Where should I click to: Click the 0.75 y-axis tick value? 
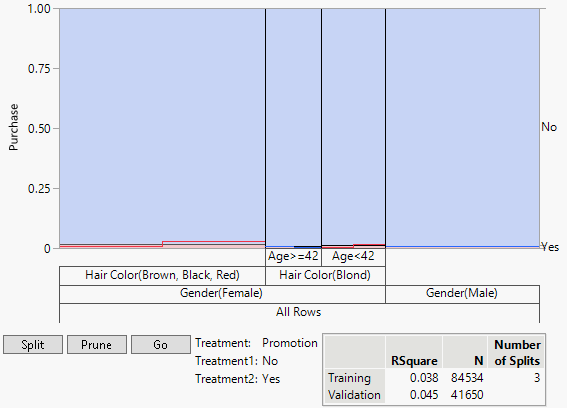pos(39,68)
